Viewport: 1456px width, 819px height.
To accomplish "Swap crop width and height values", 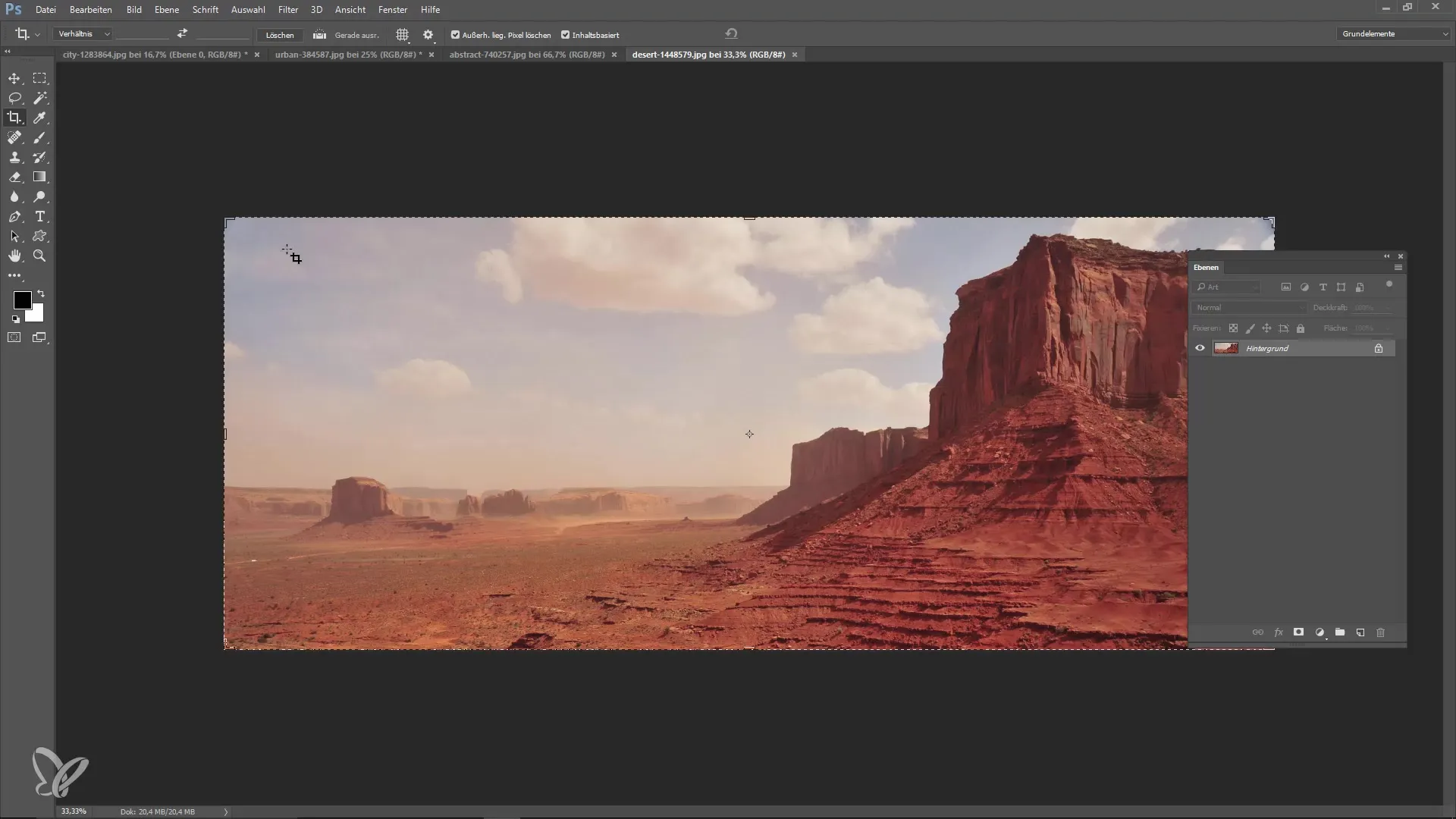I will (182, 34).
